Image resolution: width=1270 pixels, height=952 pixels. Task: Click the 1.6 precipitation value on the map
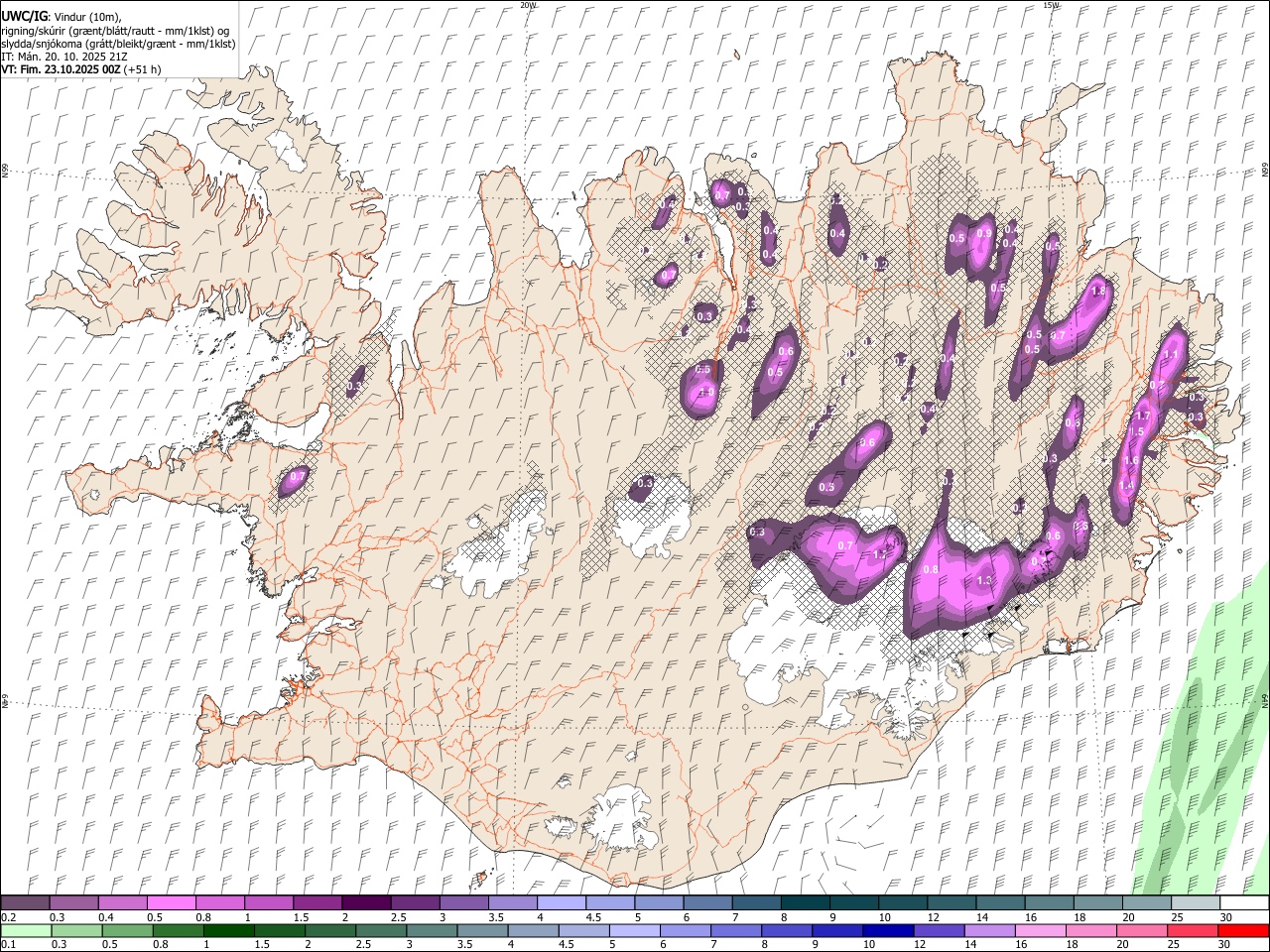click(1130, 460)
